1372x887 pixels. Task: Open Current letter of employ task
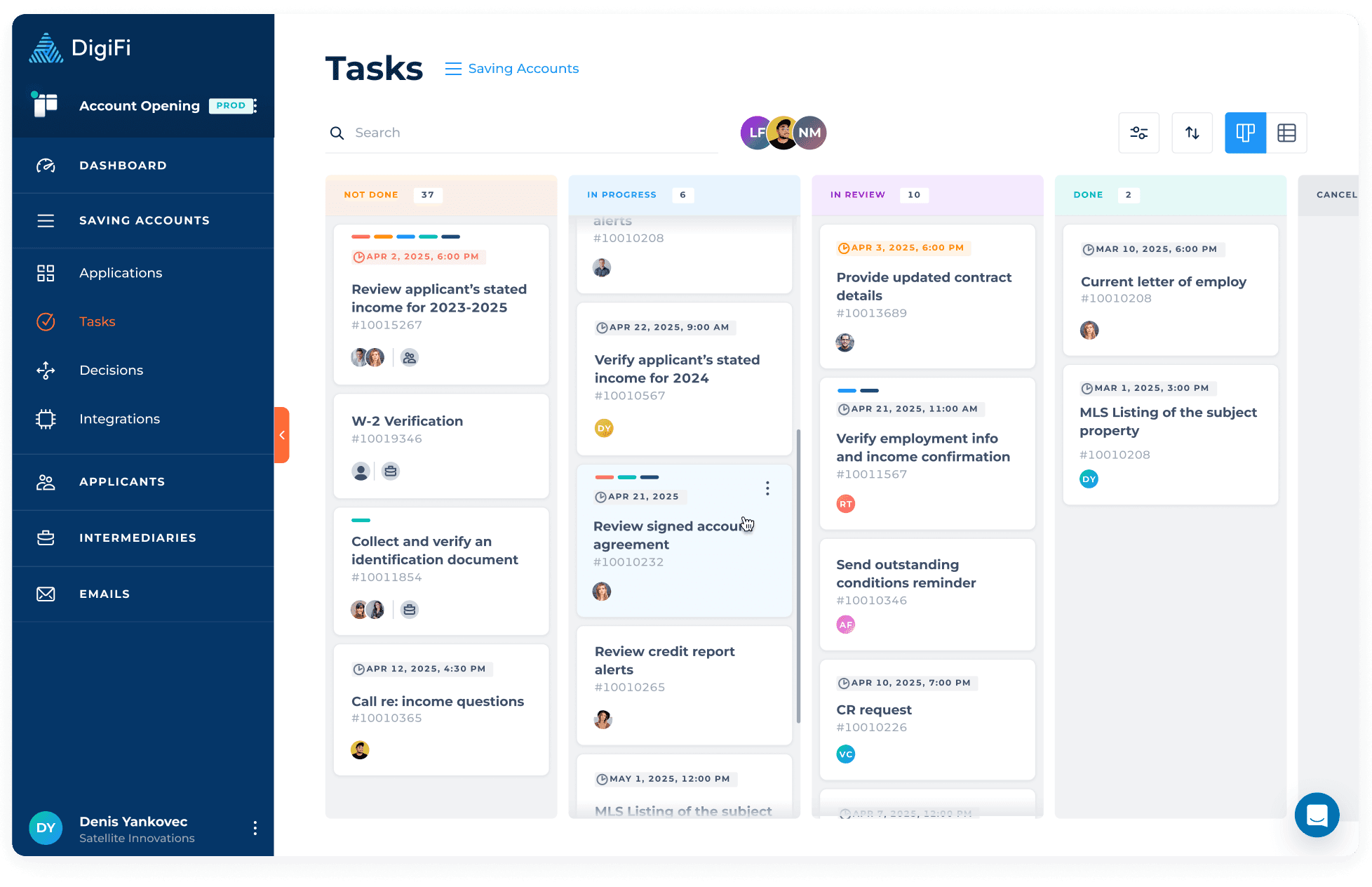1171,290
